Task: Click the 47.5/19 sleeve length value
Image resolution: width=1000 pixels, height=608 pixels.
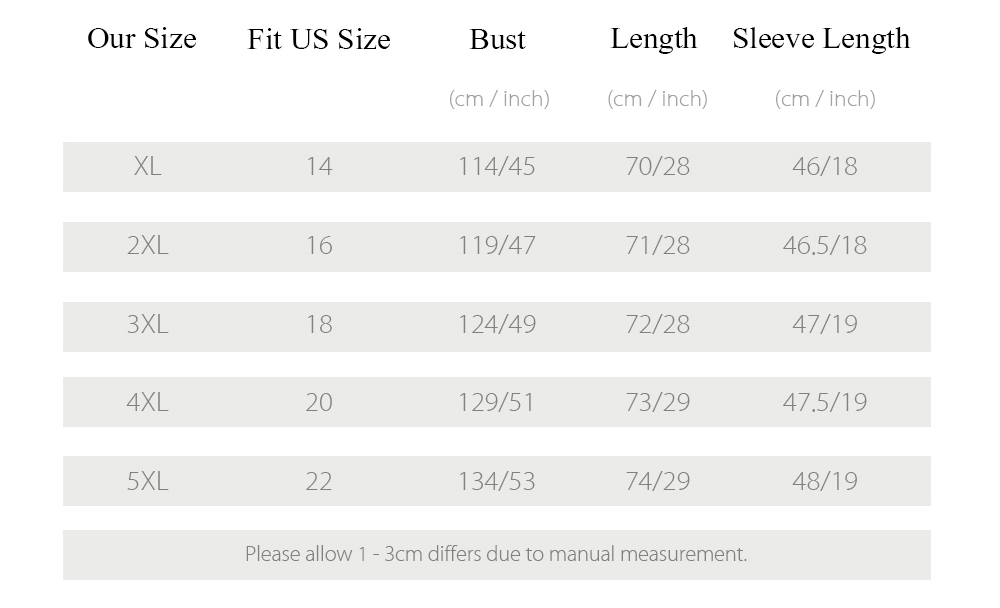Action: click(x=825, y=403)
